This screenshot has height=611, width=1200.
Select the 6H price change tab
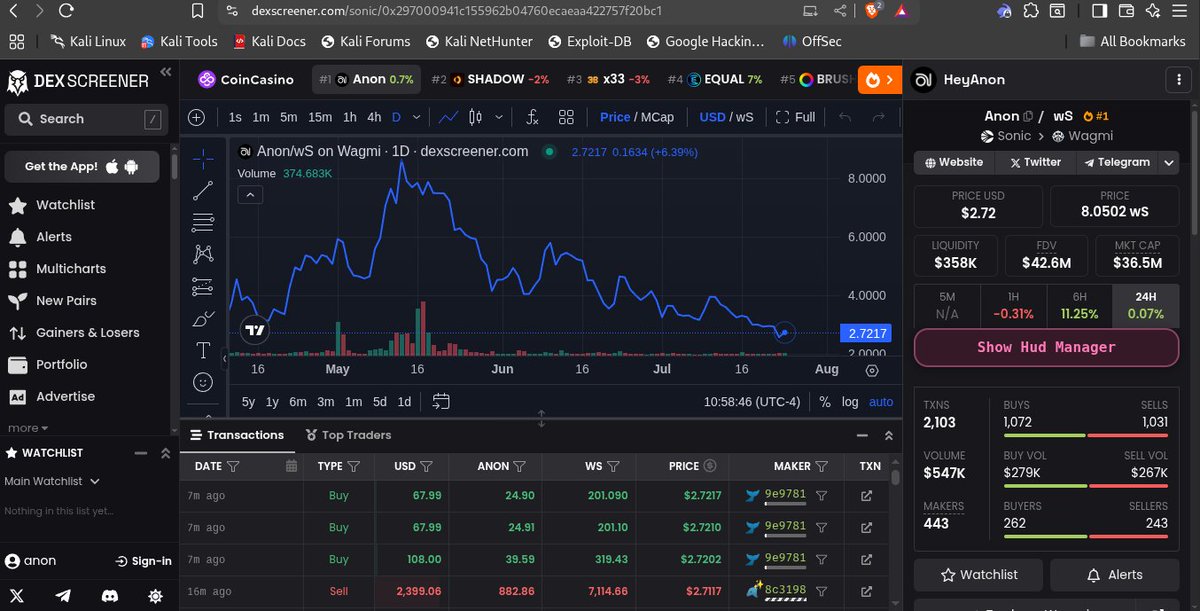pos(1079,306)
